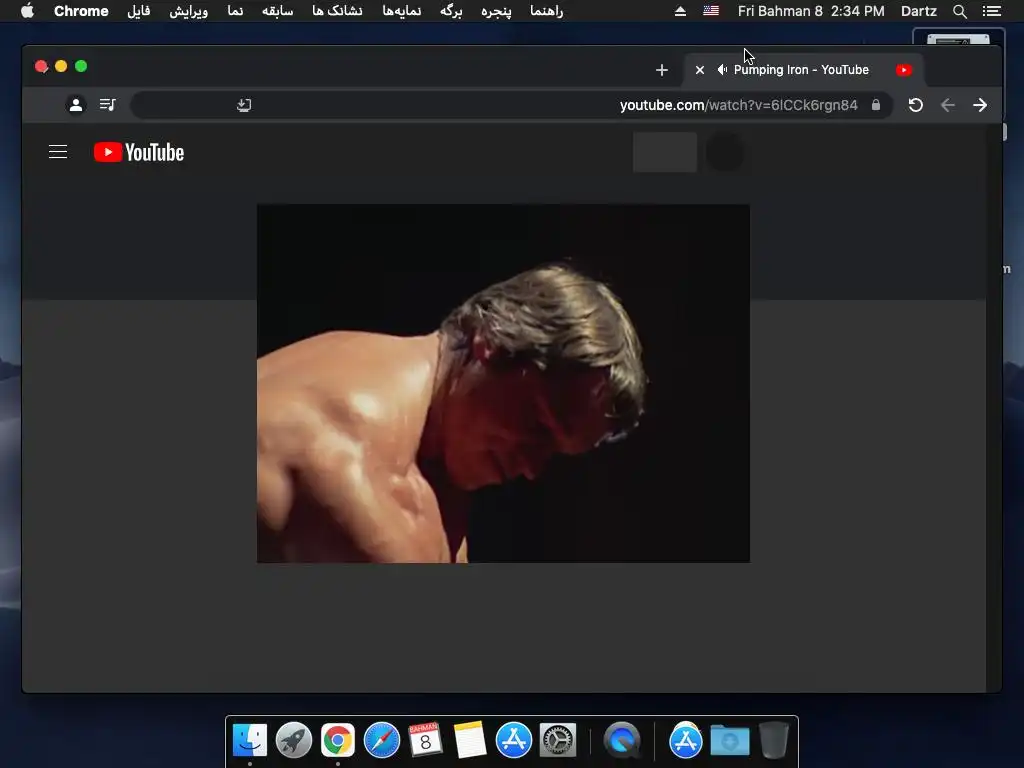Viewport: 1024px width, 768px height.
Task: Click the lock site info icon
Action: click(876, 104)
